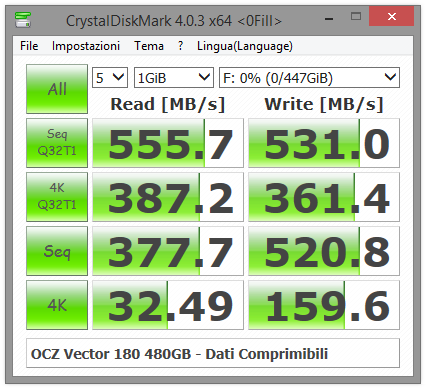Click the Read [MB/s] column header
Screen dimensions: 427x389
[168, 104]
